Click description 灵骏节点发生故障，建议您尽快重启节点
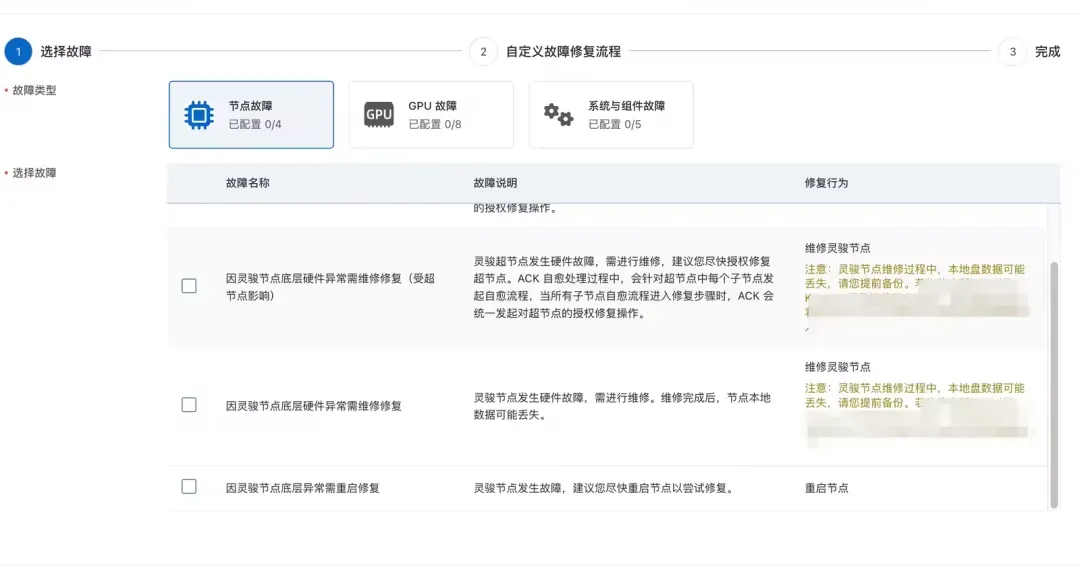This screenshot has height=580, width=1080. (605, 488)
